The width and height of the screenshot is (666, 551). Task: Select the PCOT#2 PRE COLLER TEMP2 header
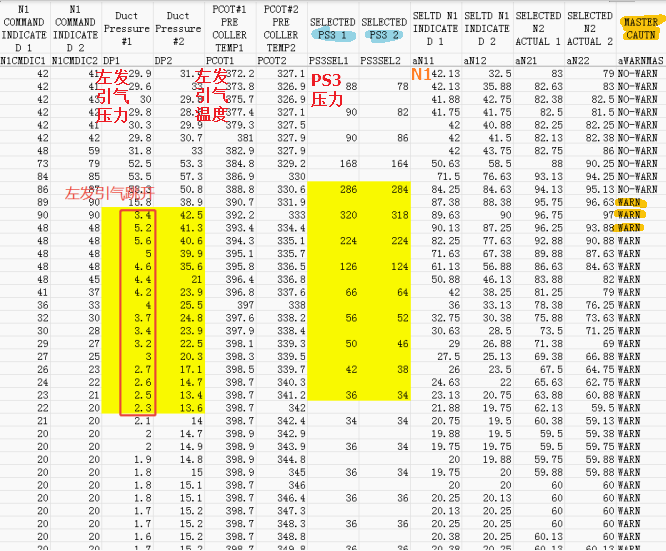(280, 28)
